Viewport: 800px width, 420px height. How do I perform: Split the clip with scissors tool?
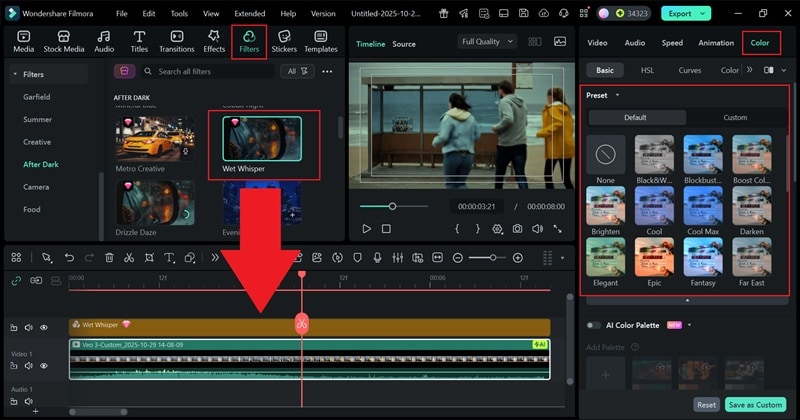pos(129,258)
